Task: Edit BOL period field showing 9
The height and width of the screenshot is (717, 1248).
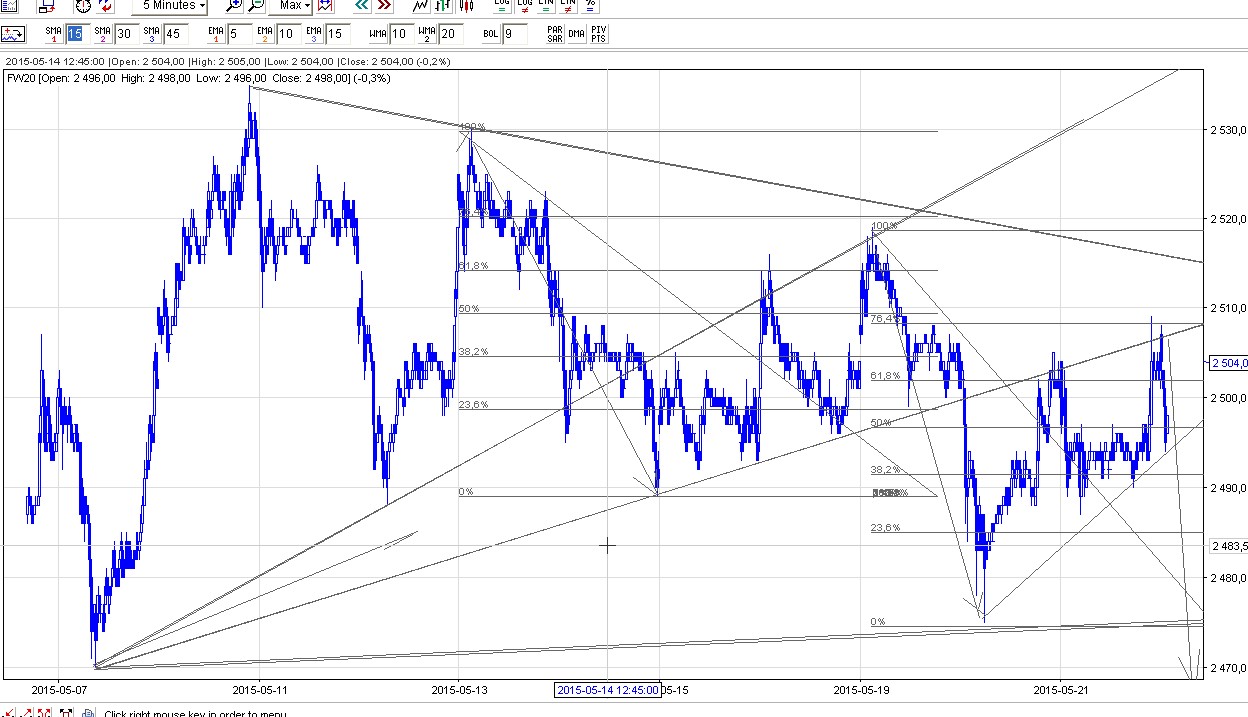Action: click(x=515, y=34)
